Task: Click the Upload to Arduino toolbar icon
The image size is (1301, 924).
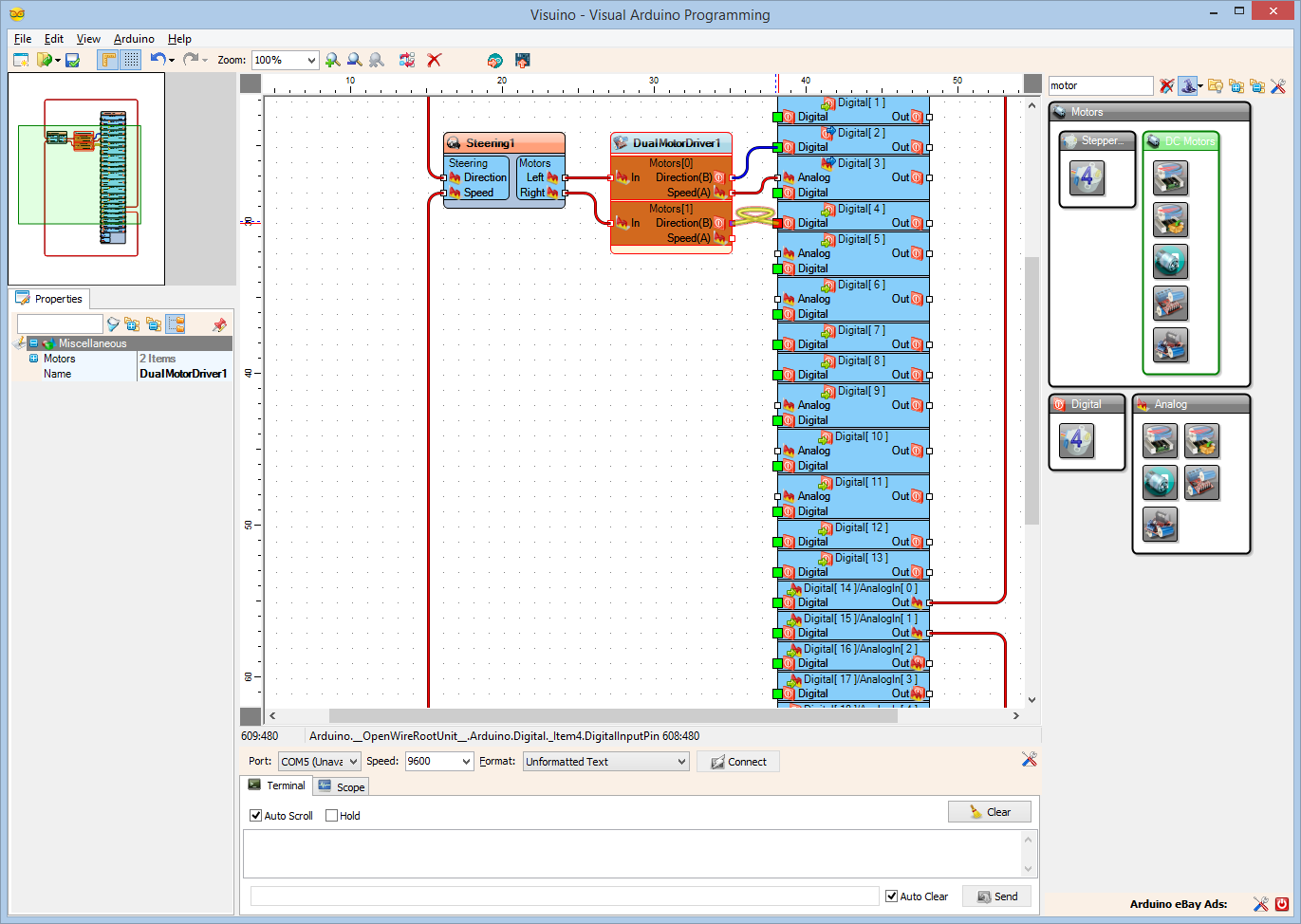Action: coord(521,60)
